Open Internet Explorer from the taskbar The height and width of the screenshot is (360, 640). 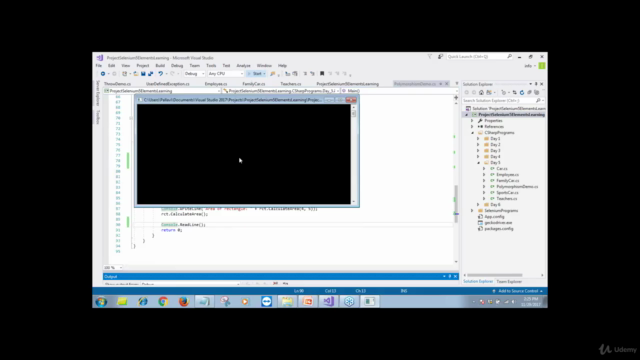[142, 302]
